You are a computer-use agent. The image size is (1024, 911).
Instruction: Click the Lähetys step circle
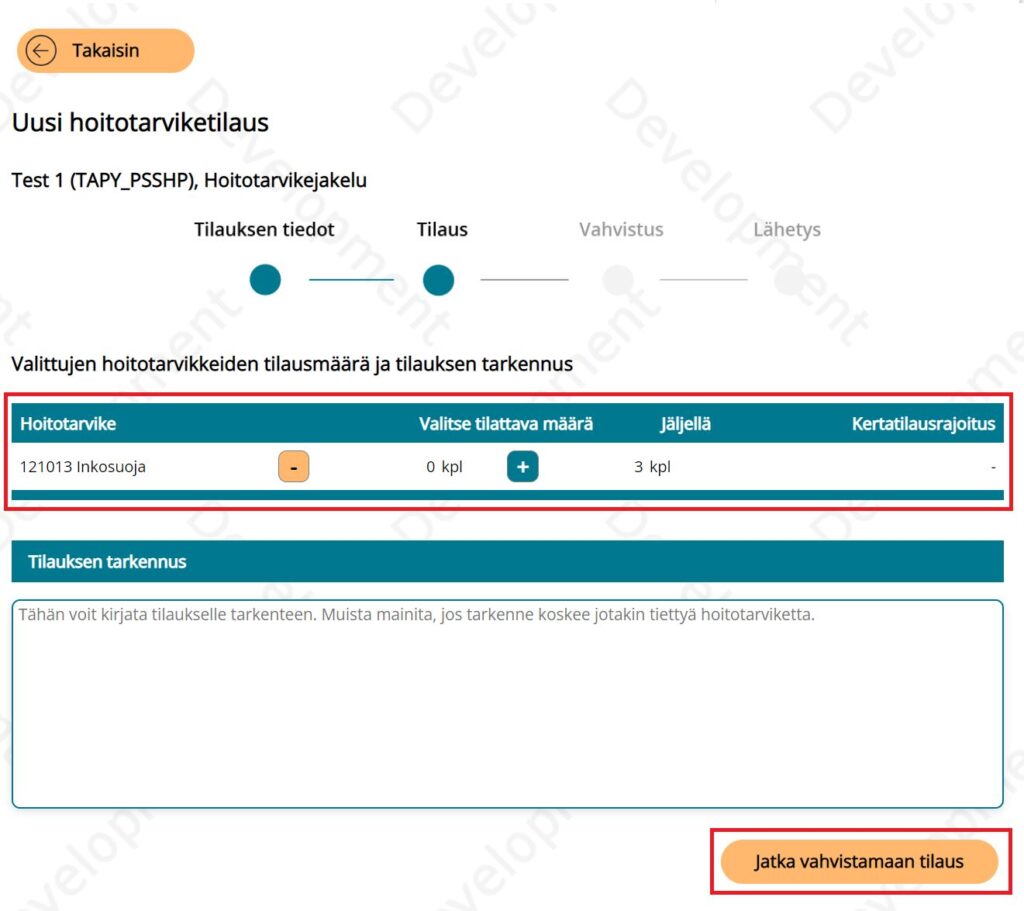pos(790,280)
